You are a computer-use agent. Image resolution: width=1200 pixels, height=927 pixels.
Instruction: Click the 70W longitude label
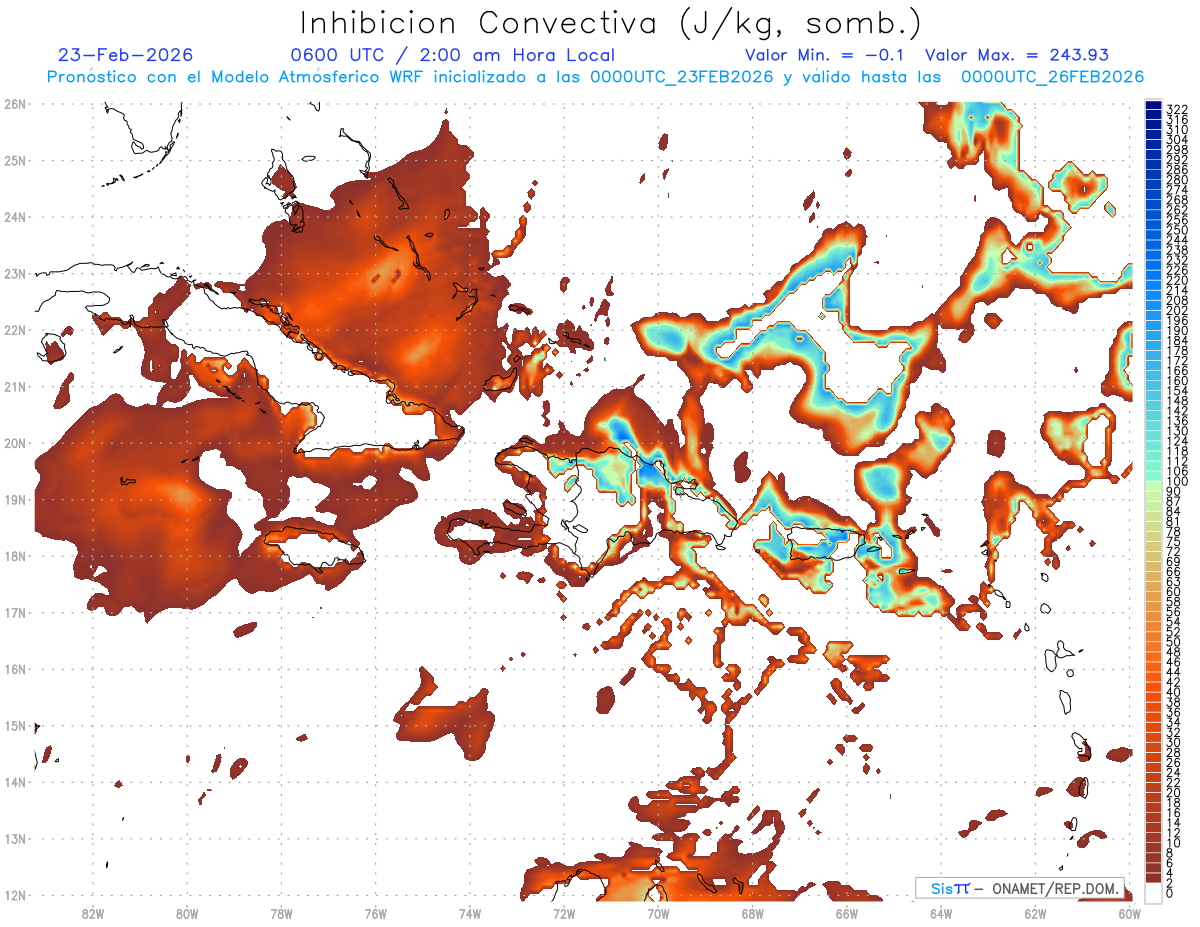click(x=658, y=913)
